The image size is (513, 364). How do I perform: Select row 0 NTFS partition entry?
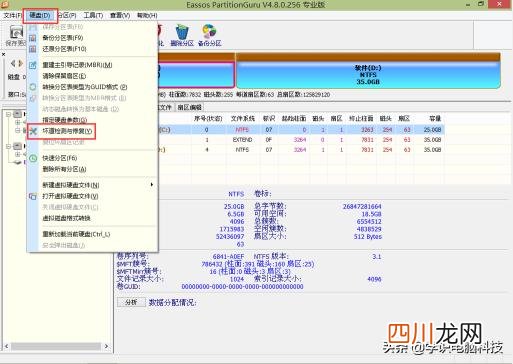point(300,130)
